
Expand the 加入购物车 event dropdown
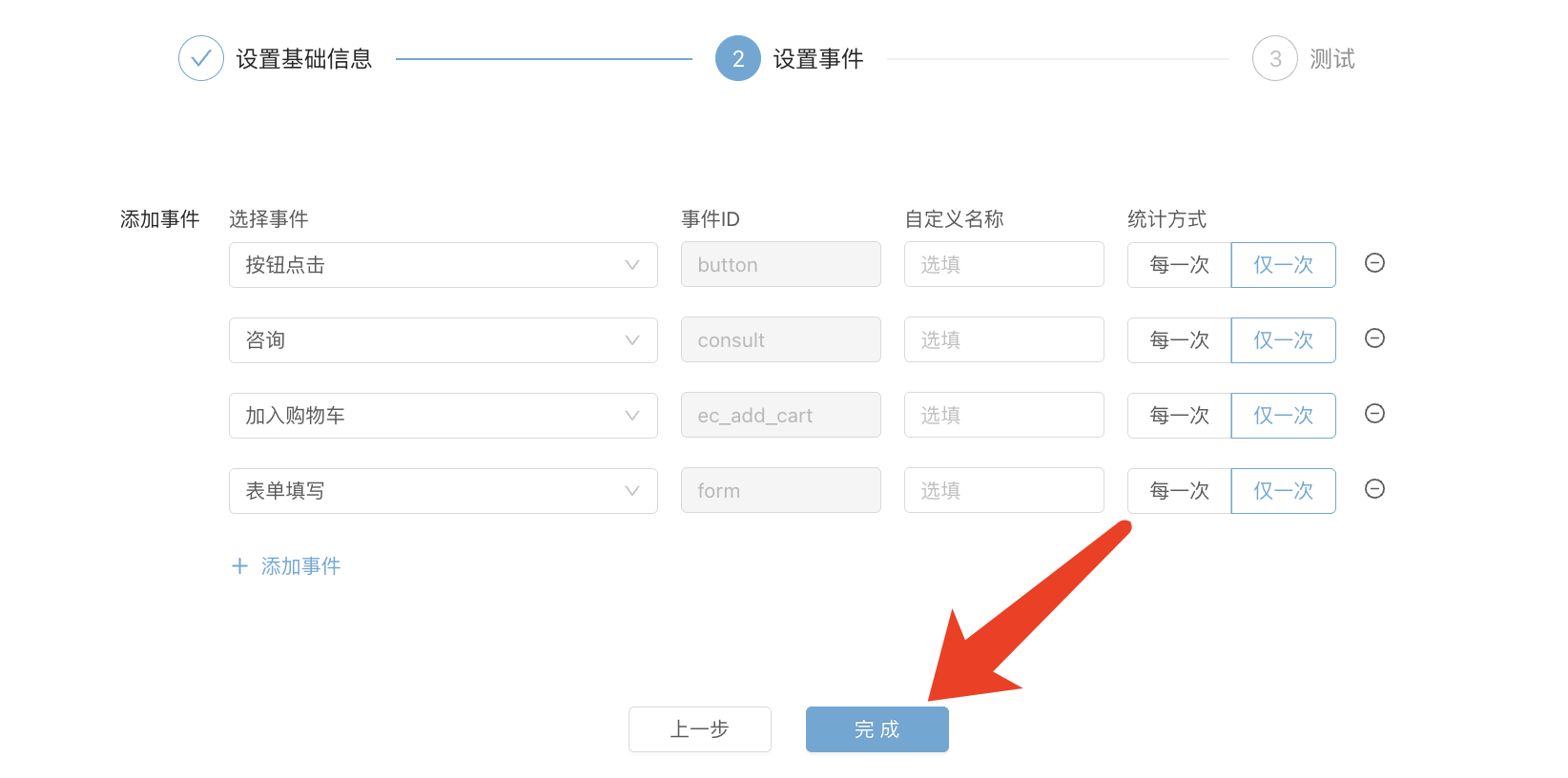pyautogui.click(x=443, y=416)
